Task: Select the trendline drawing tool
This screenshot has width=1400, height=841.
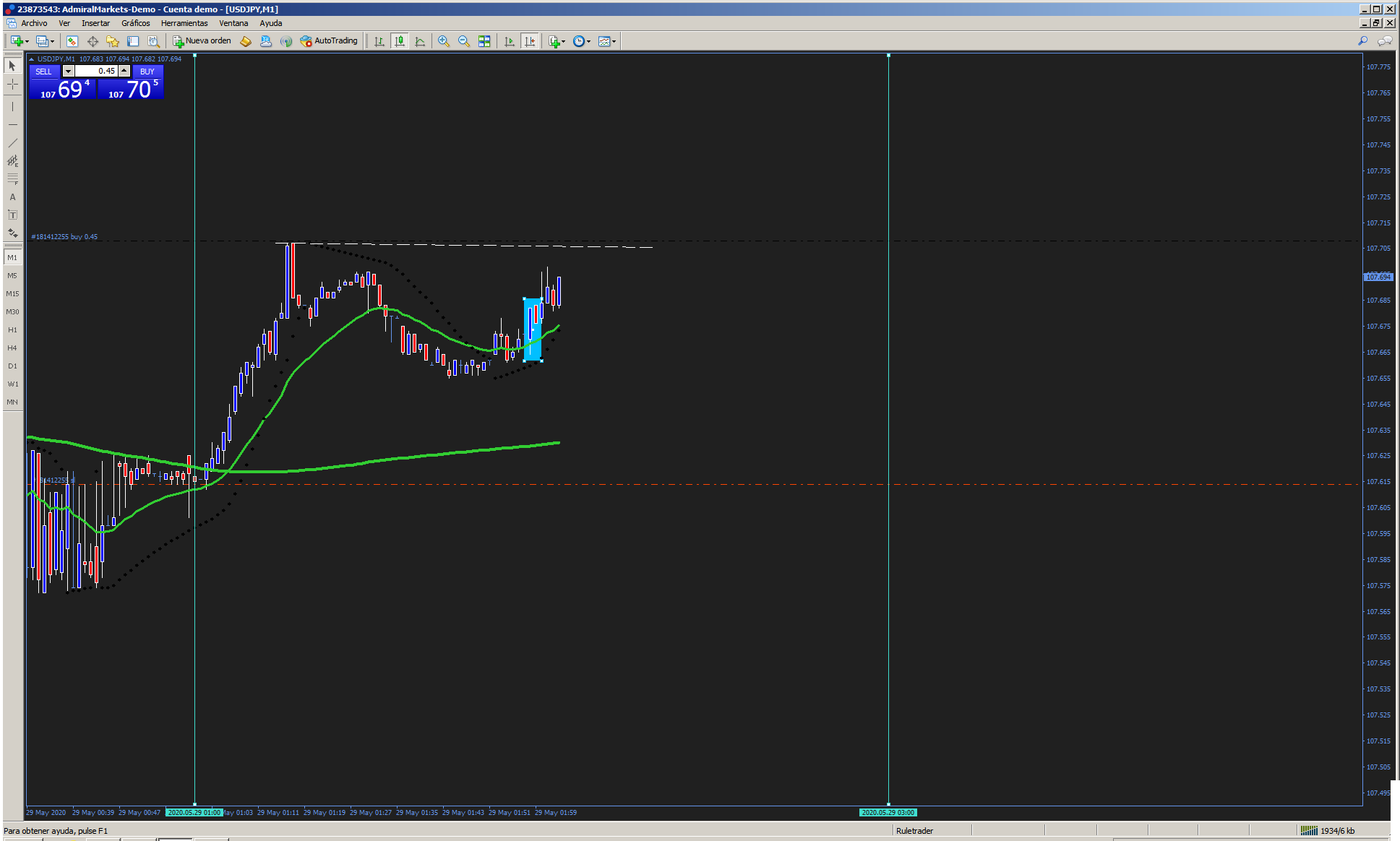Action: 12,142
